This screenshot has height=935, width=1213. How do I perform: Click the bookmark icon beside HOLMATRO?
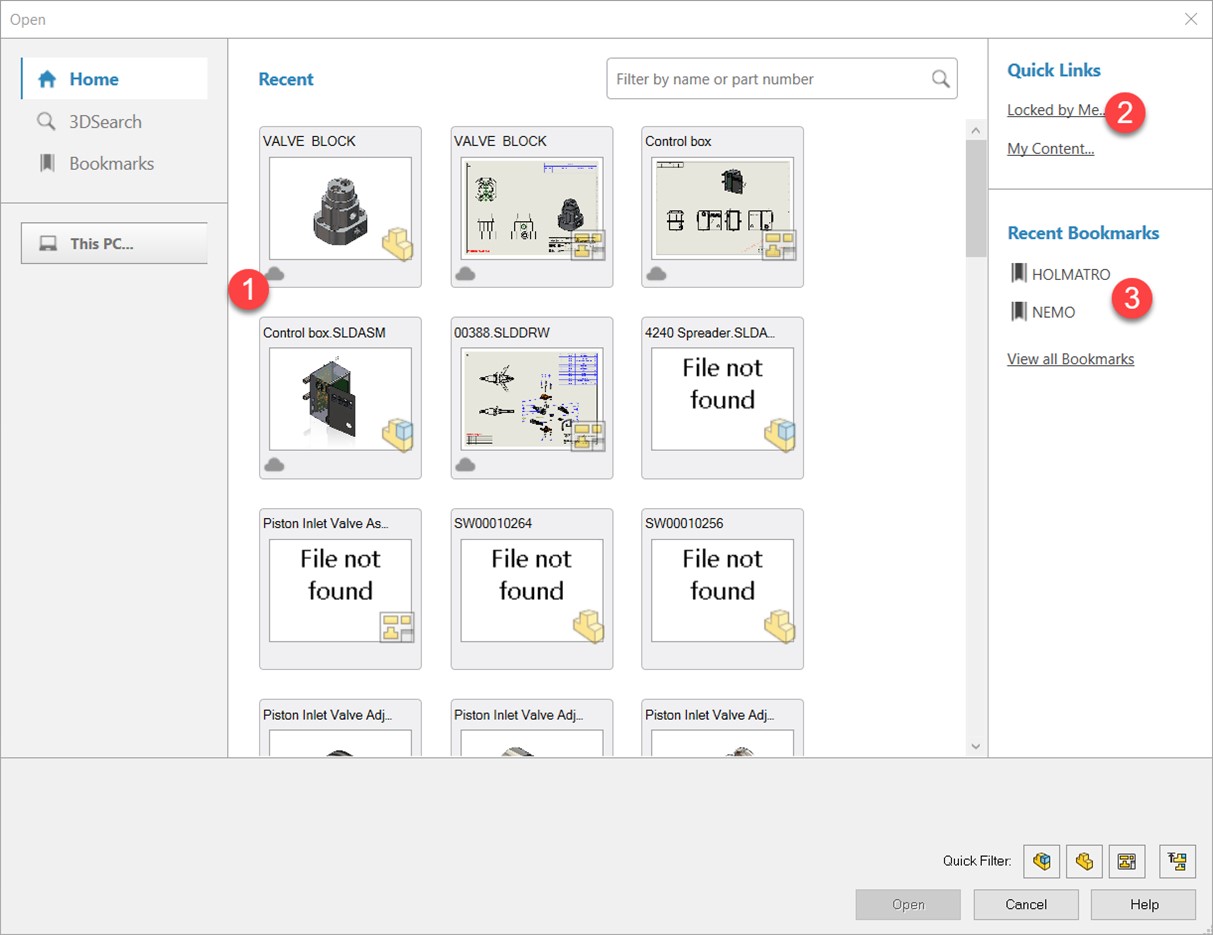click(1018, 273)
